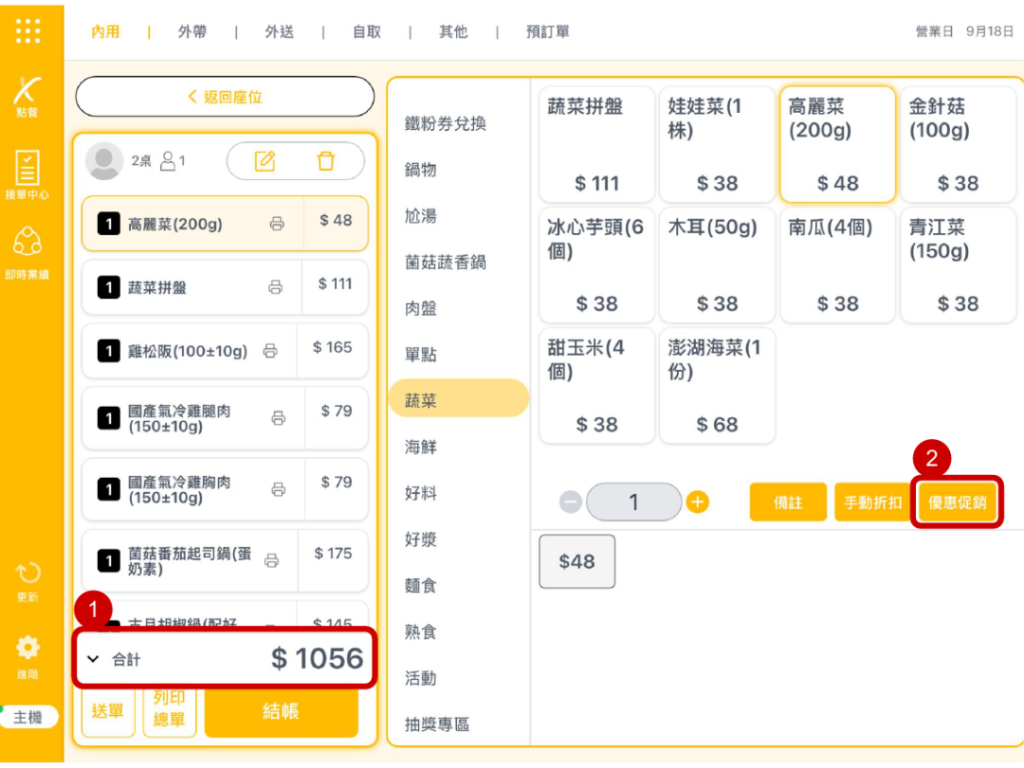
Task: Click printer icon on 蔬菜拼盤 row
Action: click(x=275, y=288)
